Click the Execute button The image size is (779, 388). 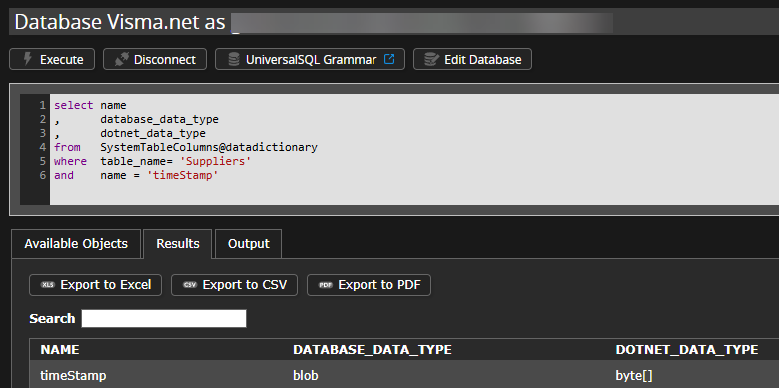(x=52, y=60)
